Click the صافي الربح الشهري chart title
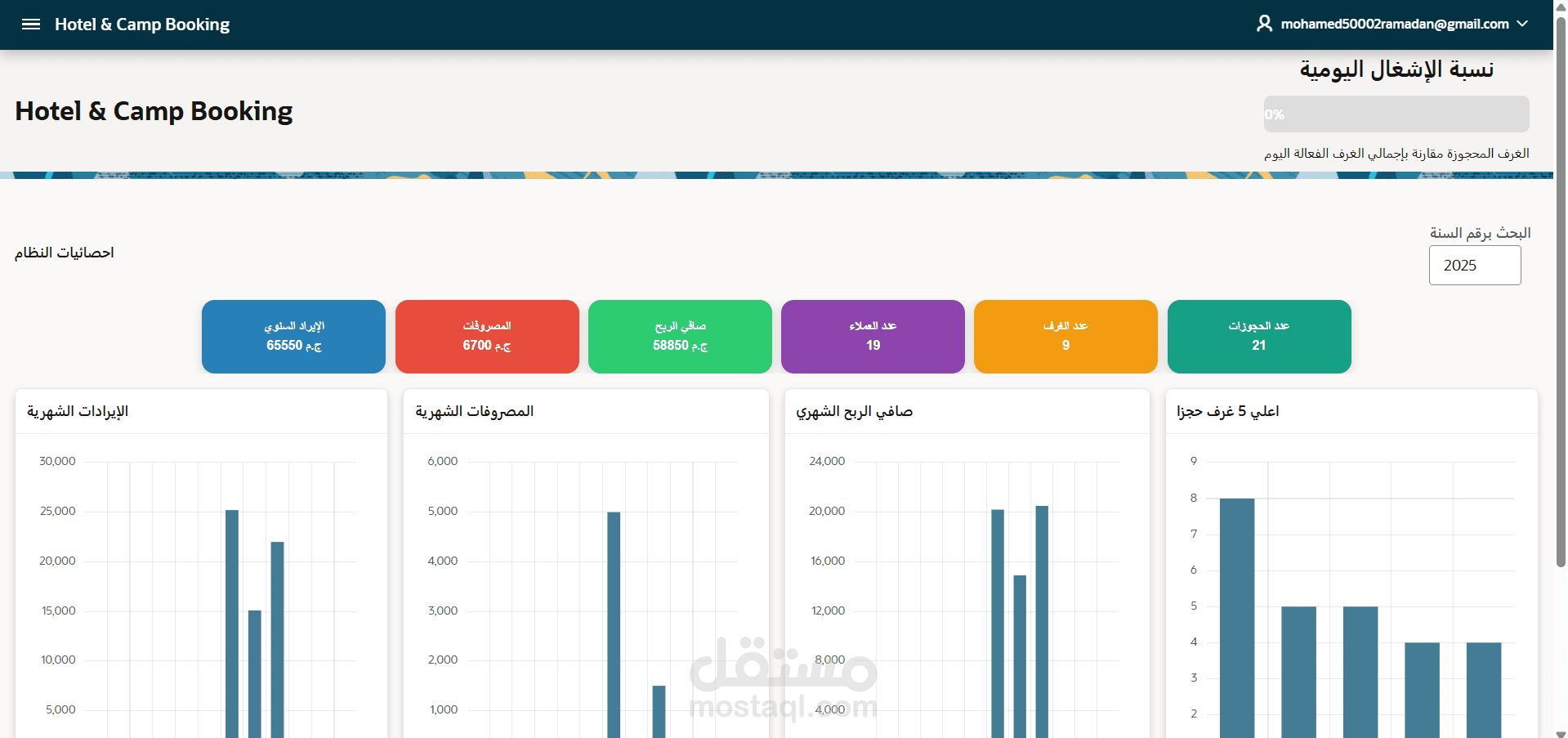This screenshot has height=738, width=1568. (x=855, y=411)
